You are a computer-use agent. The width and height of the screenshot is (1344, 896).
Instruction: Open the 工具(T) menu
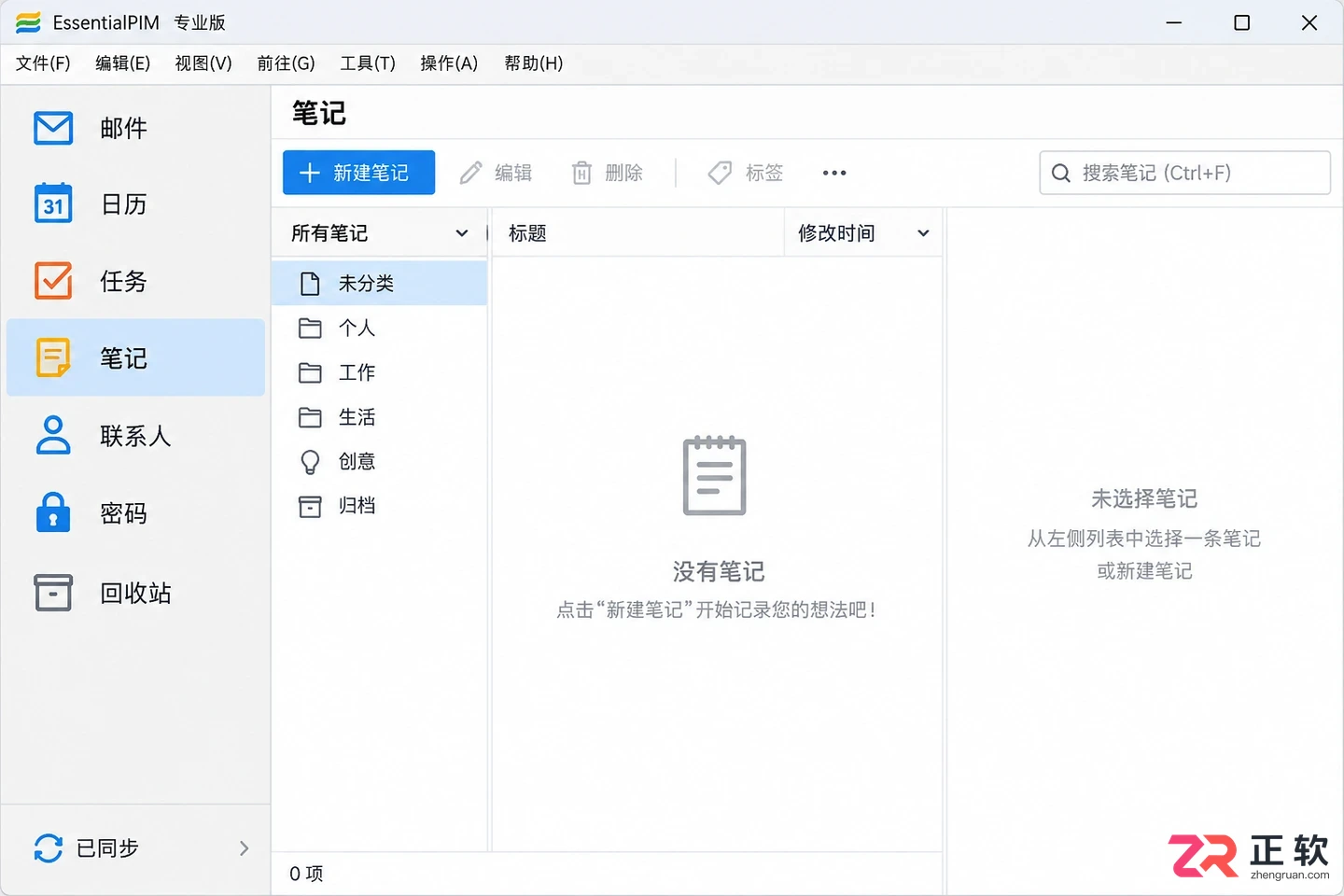(368, 63)
